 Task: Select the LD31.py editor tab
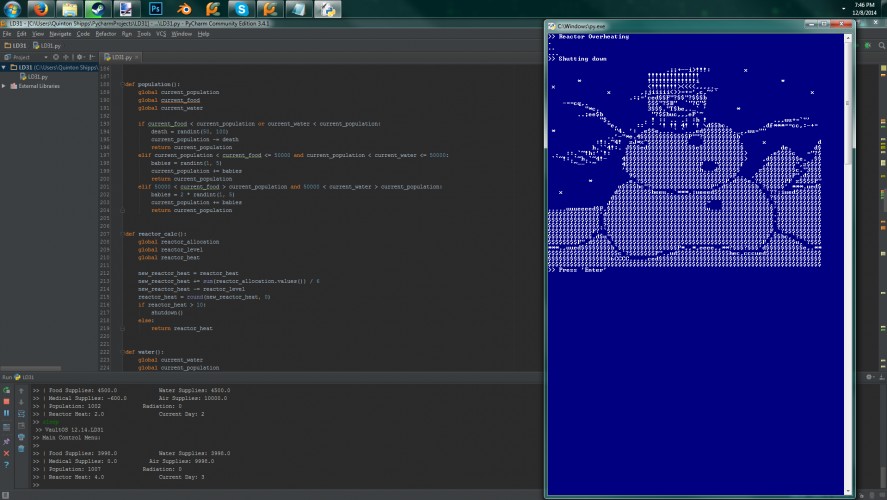click(x=121, y=57)
